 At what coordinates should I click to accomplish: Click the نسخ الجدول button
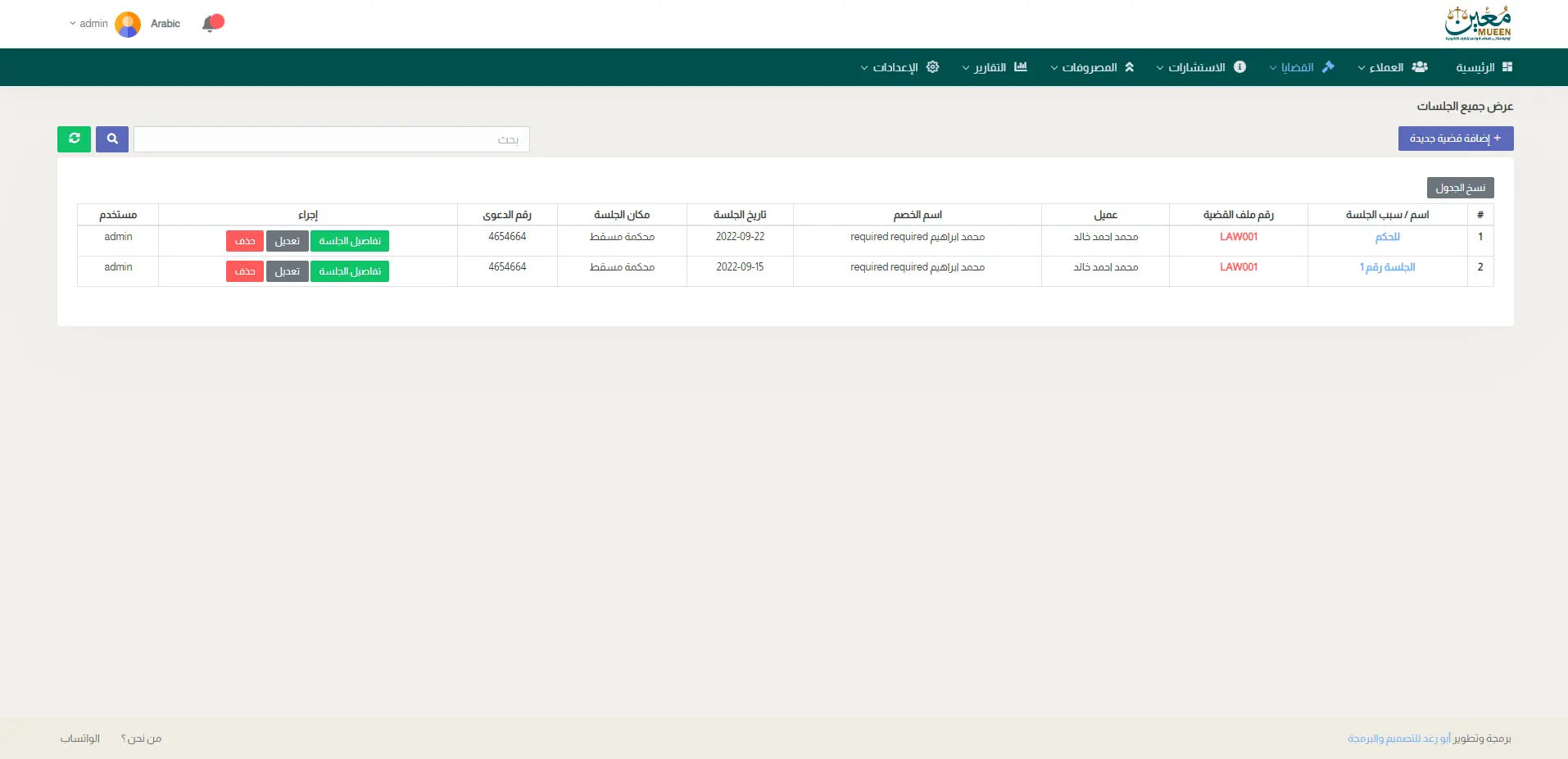pos(1460,188)
